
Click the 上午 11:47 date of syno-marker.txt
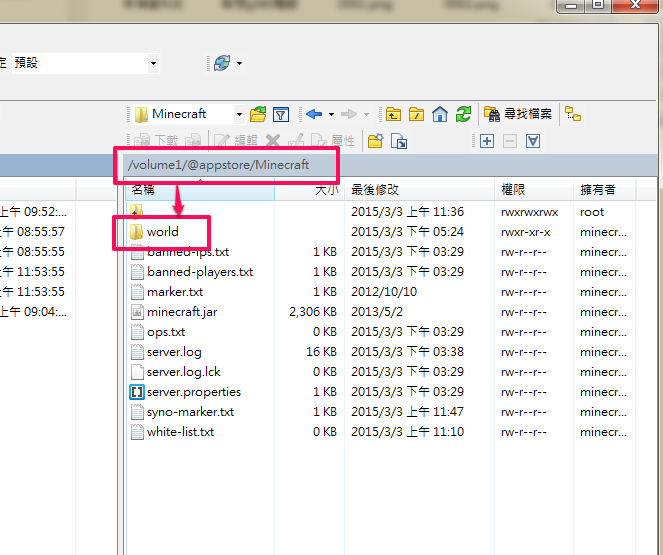435,412
